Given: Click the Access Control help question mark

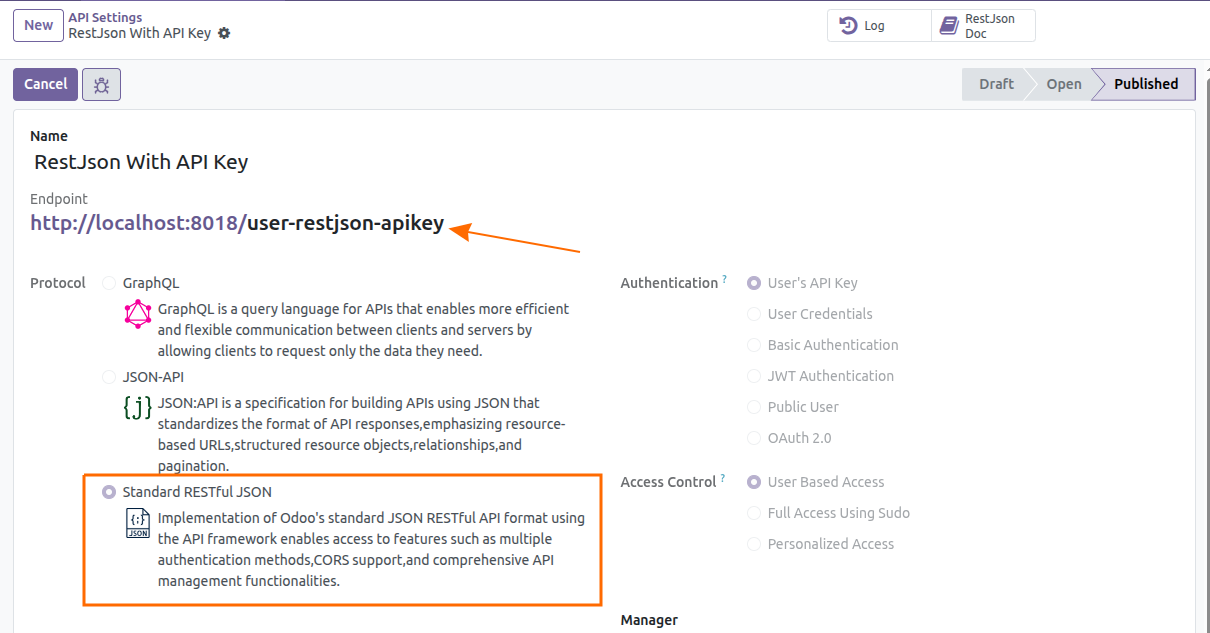Looking at the screenshot, I should (x=723, y=479).
